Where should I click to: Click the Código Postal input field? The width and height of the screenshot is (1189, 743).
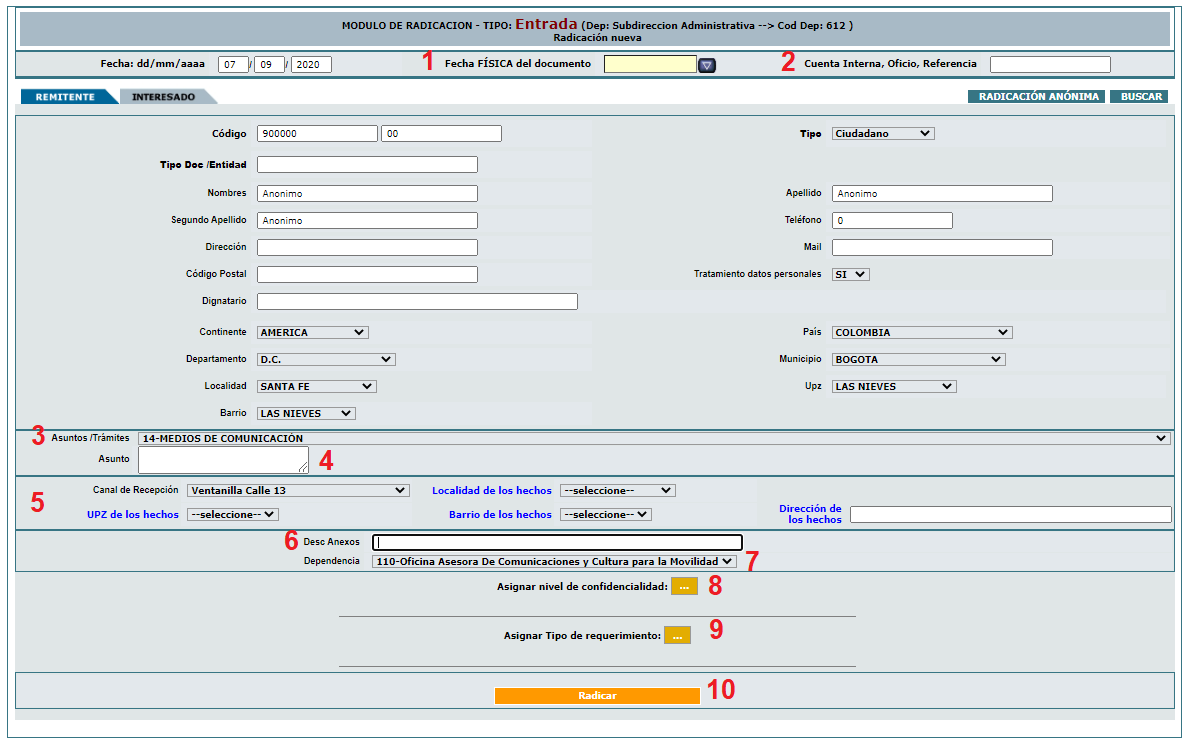367,274
